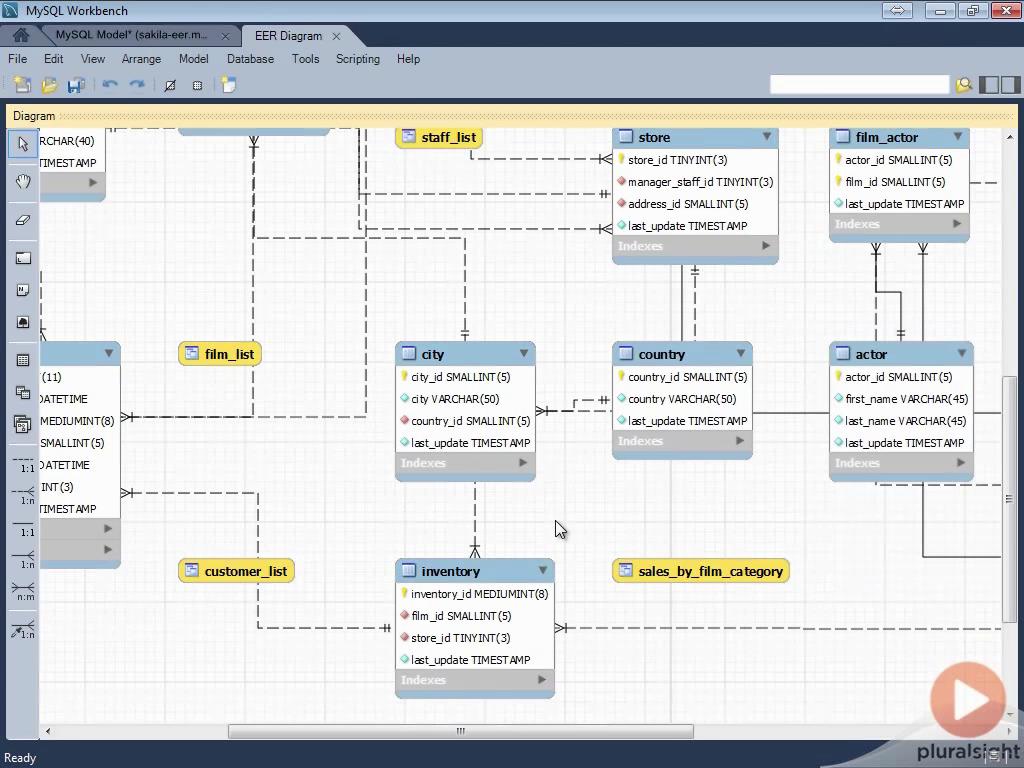Image resolution: width=1024 pixels, height=768 pixels.
Task: Pick the place new table tool
Action: (x=23, y=360)
